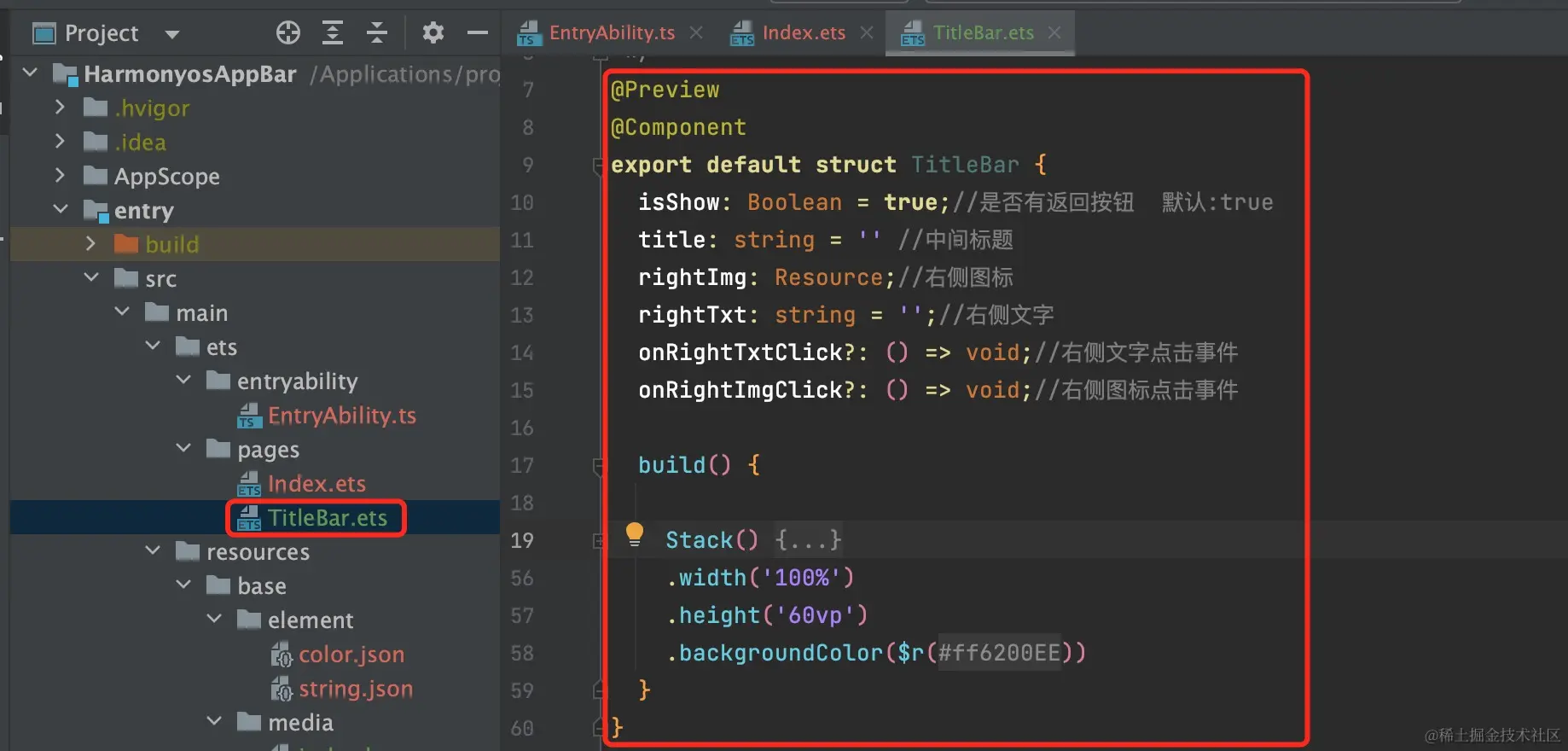Click the orange build folder icon
The width and height of the screenshot is (1568, 751).
click(126, 244)
